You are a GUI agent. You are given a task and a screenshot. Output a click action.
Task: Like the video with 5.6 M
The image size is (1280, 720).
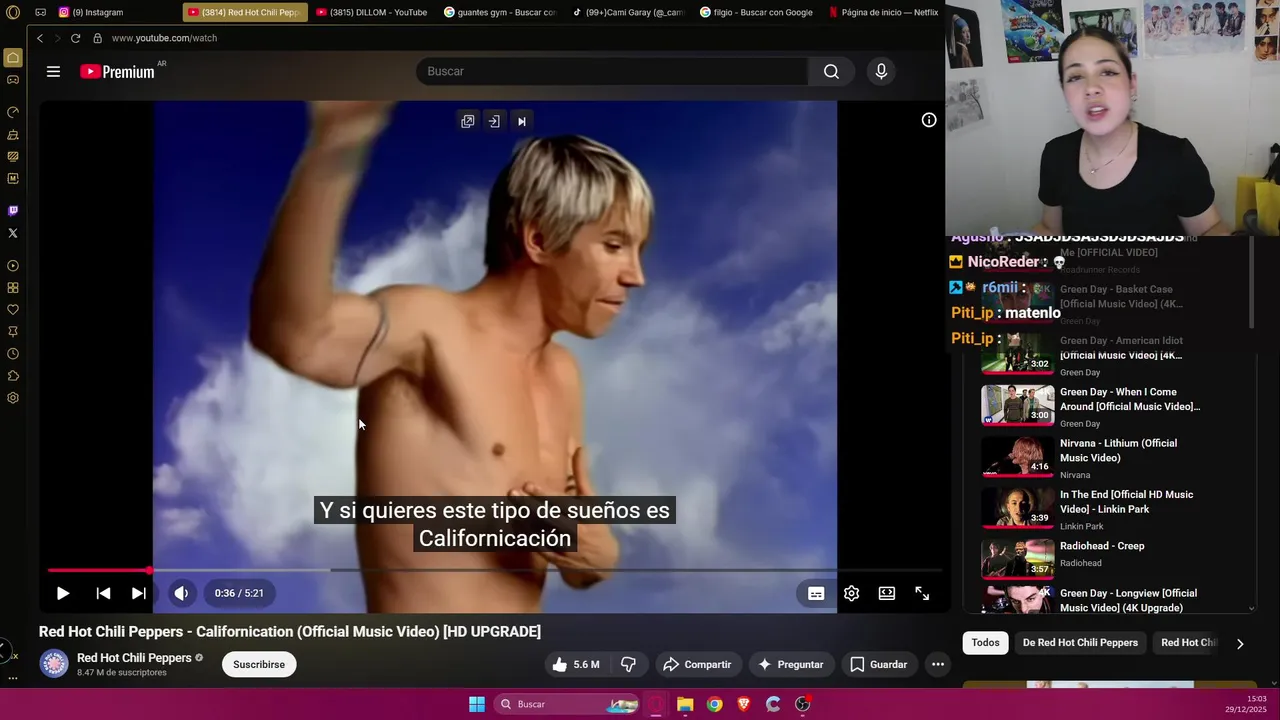pos(575,664)
